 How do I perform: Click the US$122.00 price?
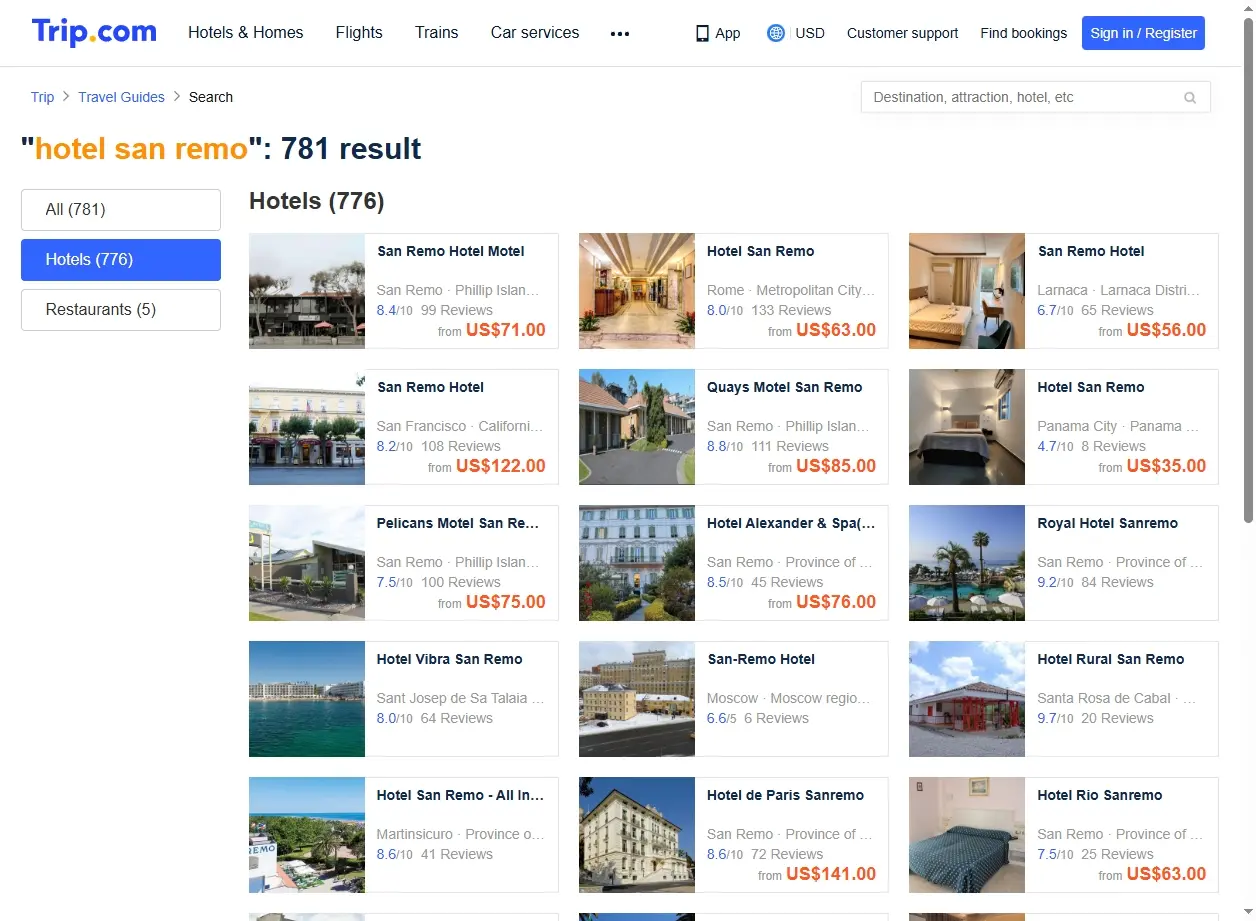tap(501, 466)
